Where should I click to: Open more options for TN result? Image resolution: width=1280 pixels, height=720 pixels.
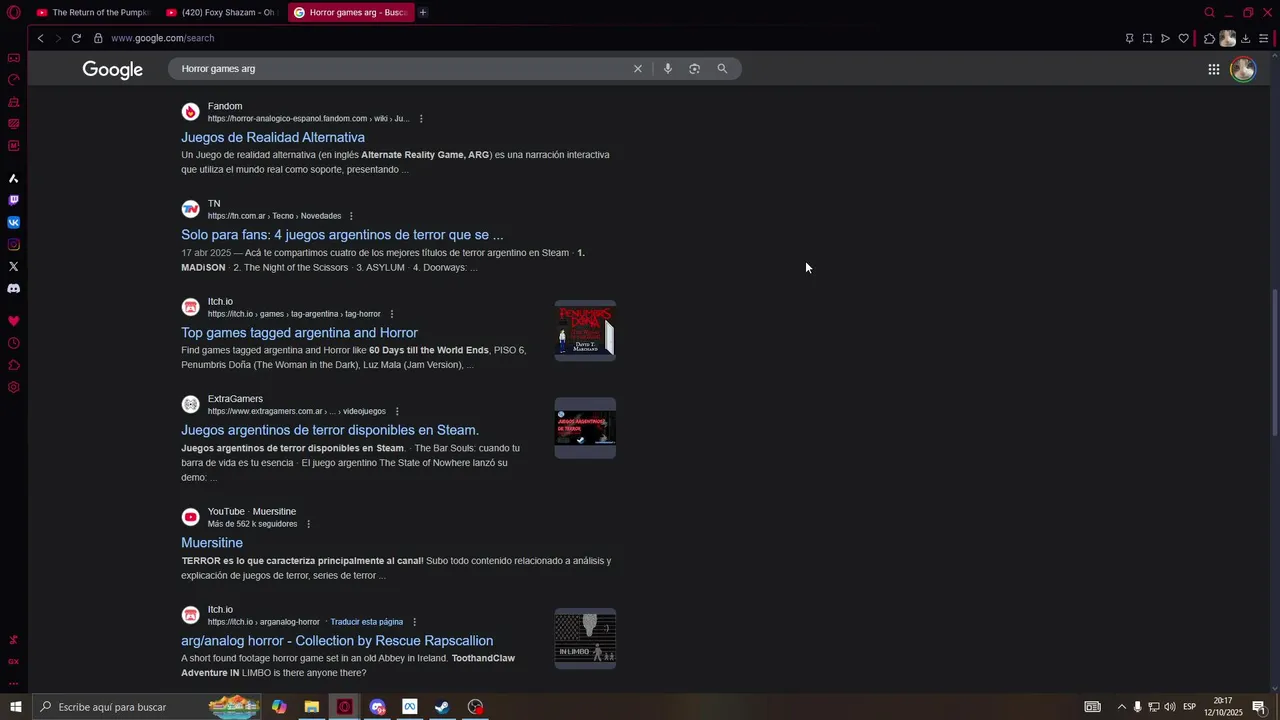click(351, 216)
